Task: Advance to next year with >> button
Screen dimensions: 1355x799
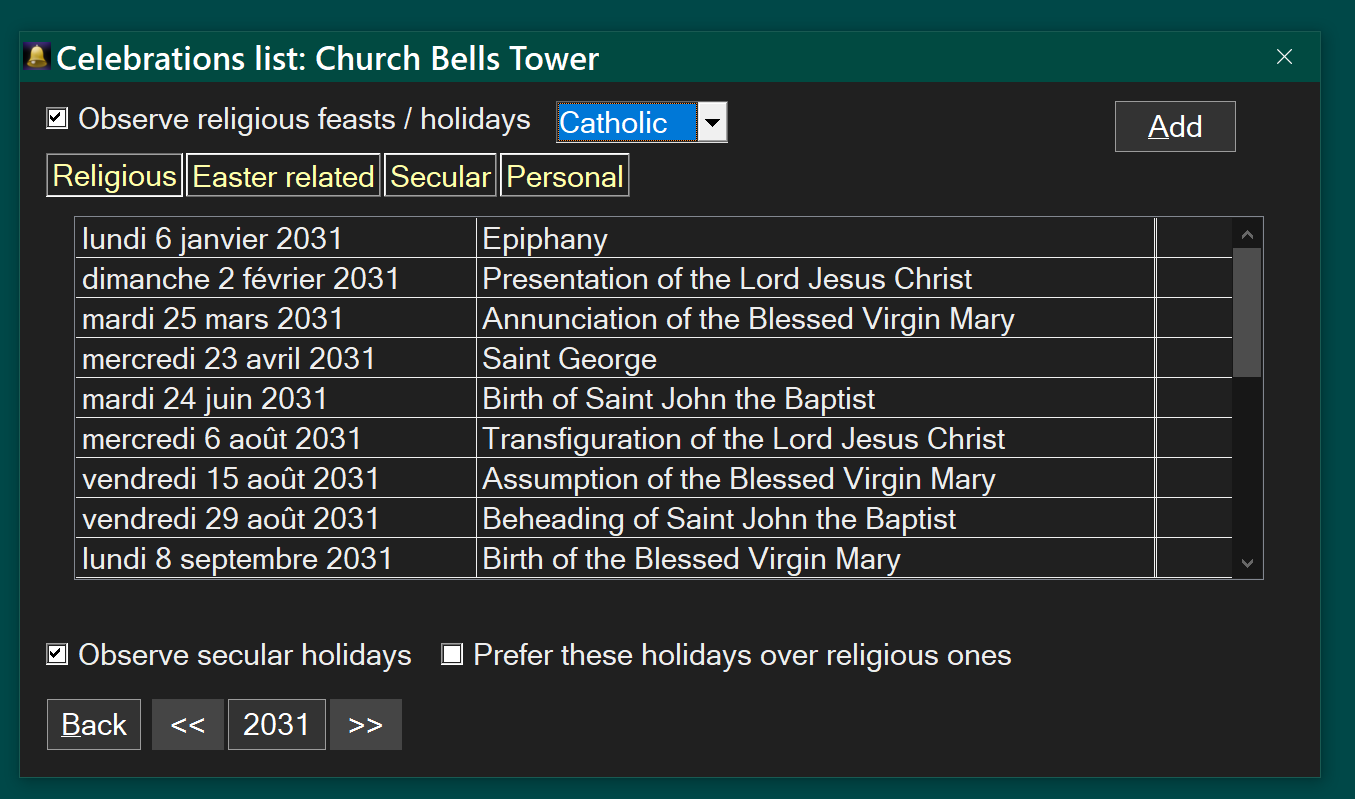Action: 366,724
